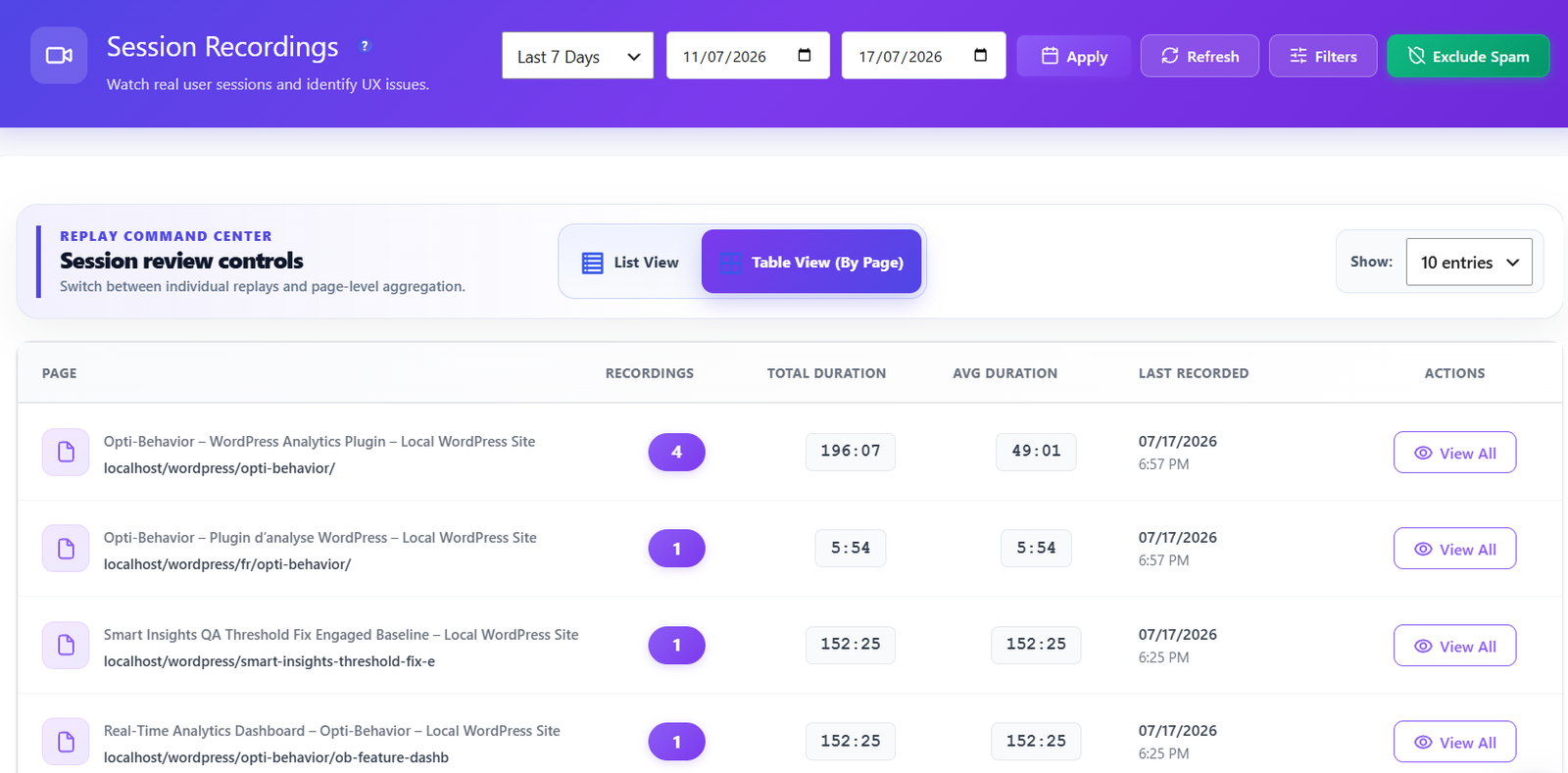The height and width of the screenshot is (773, 1568).
Task: Click page icon for localhost/wordpress/opti-behavior/ row
Action: [66, 452]
